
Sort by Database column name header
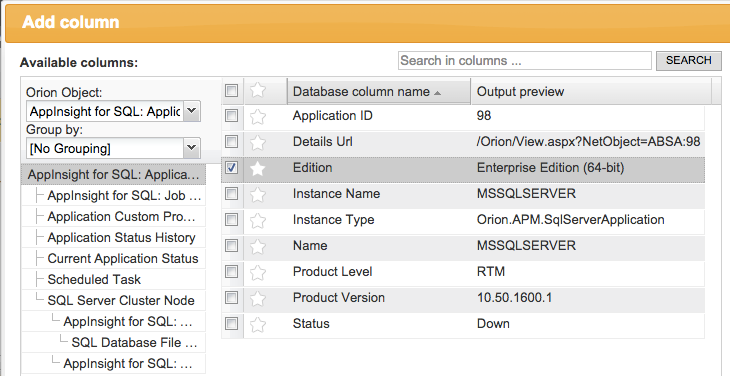[379, 92]
